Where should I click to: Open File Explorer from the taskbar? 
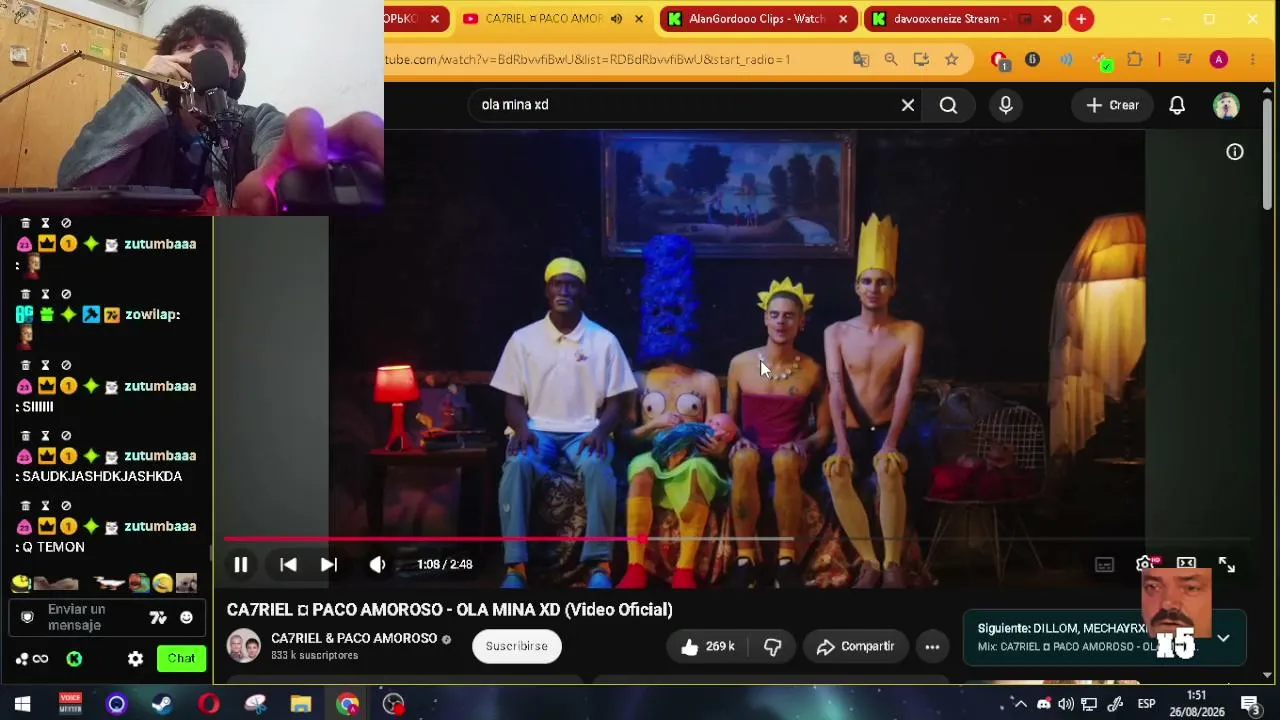coord(300,705)
